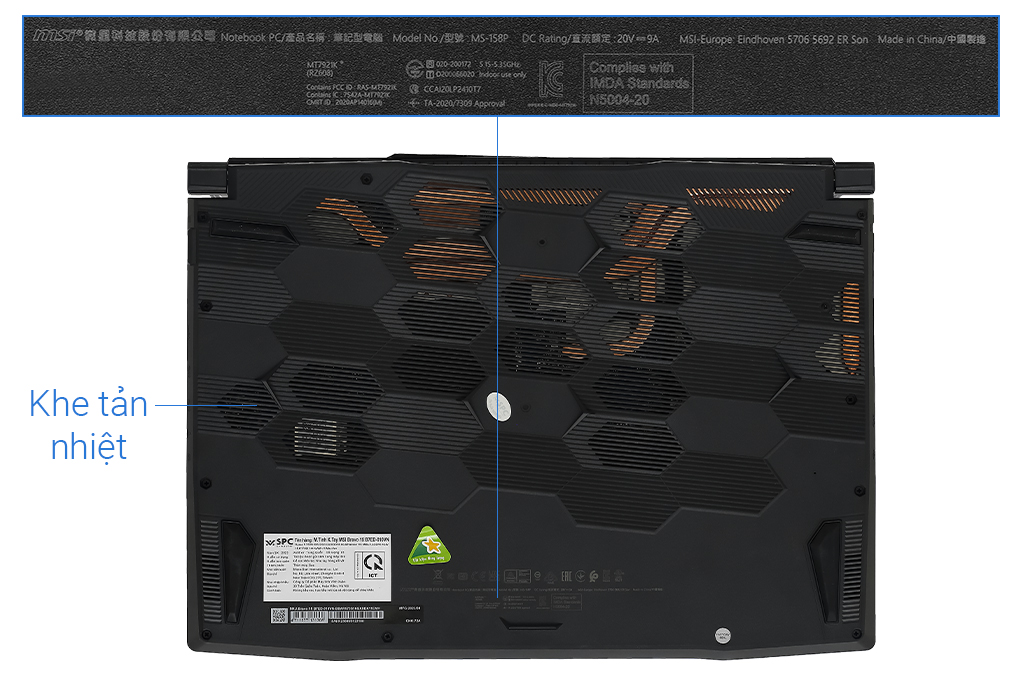
Task: Click the bottom center lid notch
Action: (x=530, y=623)
